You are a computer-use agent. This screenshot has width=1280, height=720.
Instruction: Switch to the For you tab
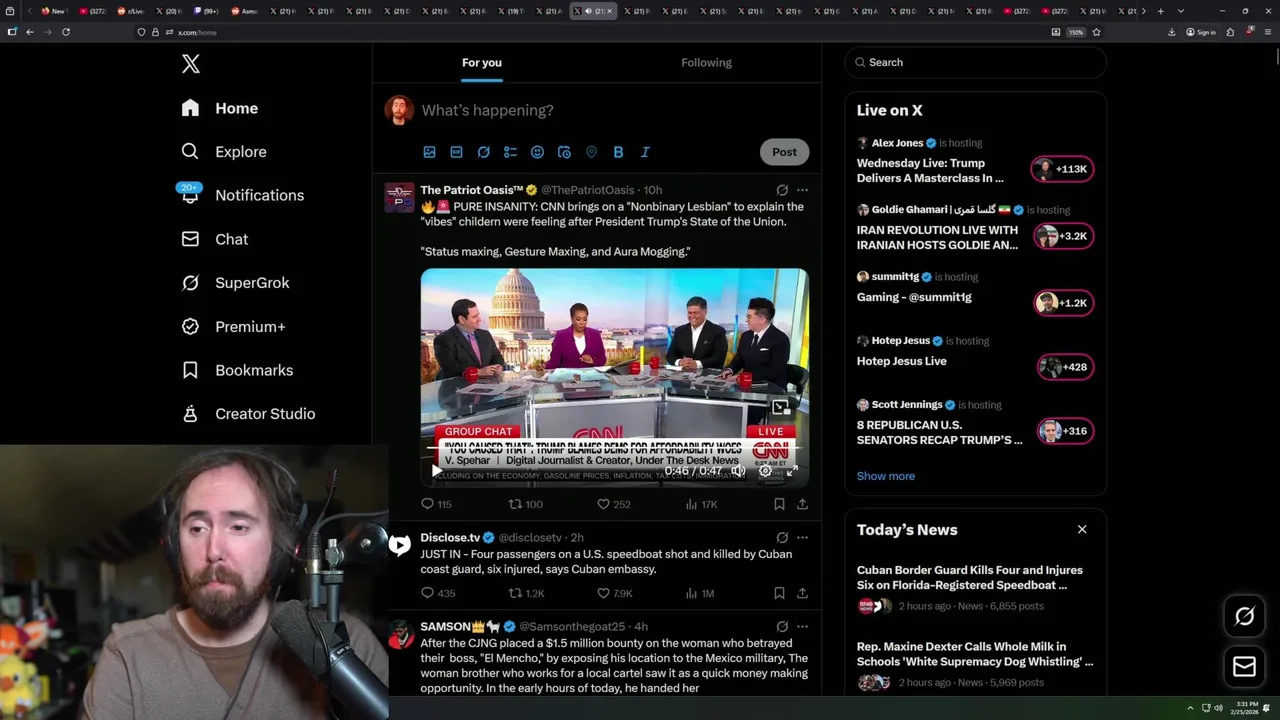point(482,63)
